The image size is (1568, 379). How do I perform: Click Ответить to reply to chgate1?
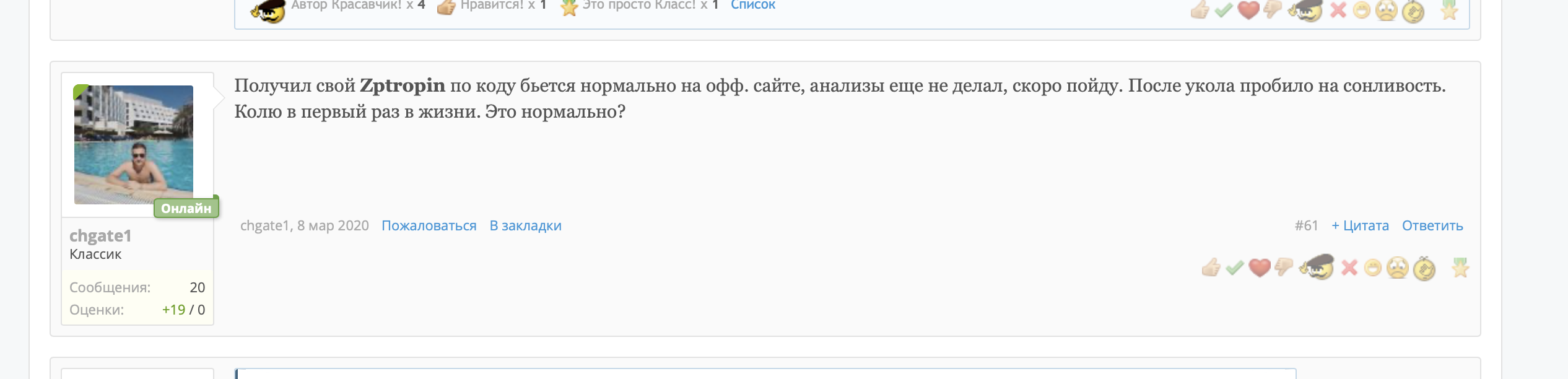[1432, 225]
